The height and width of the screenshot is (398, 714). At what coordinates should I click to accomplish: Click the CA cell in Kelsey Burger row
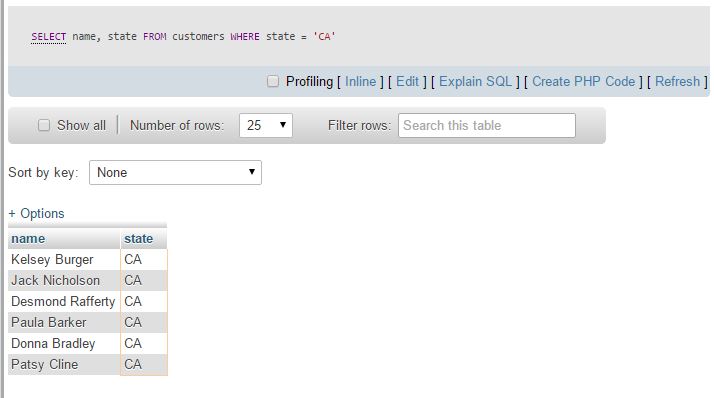[144, 260]
